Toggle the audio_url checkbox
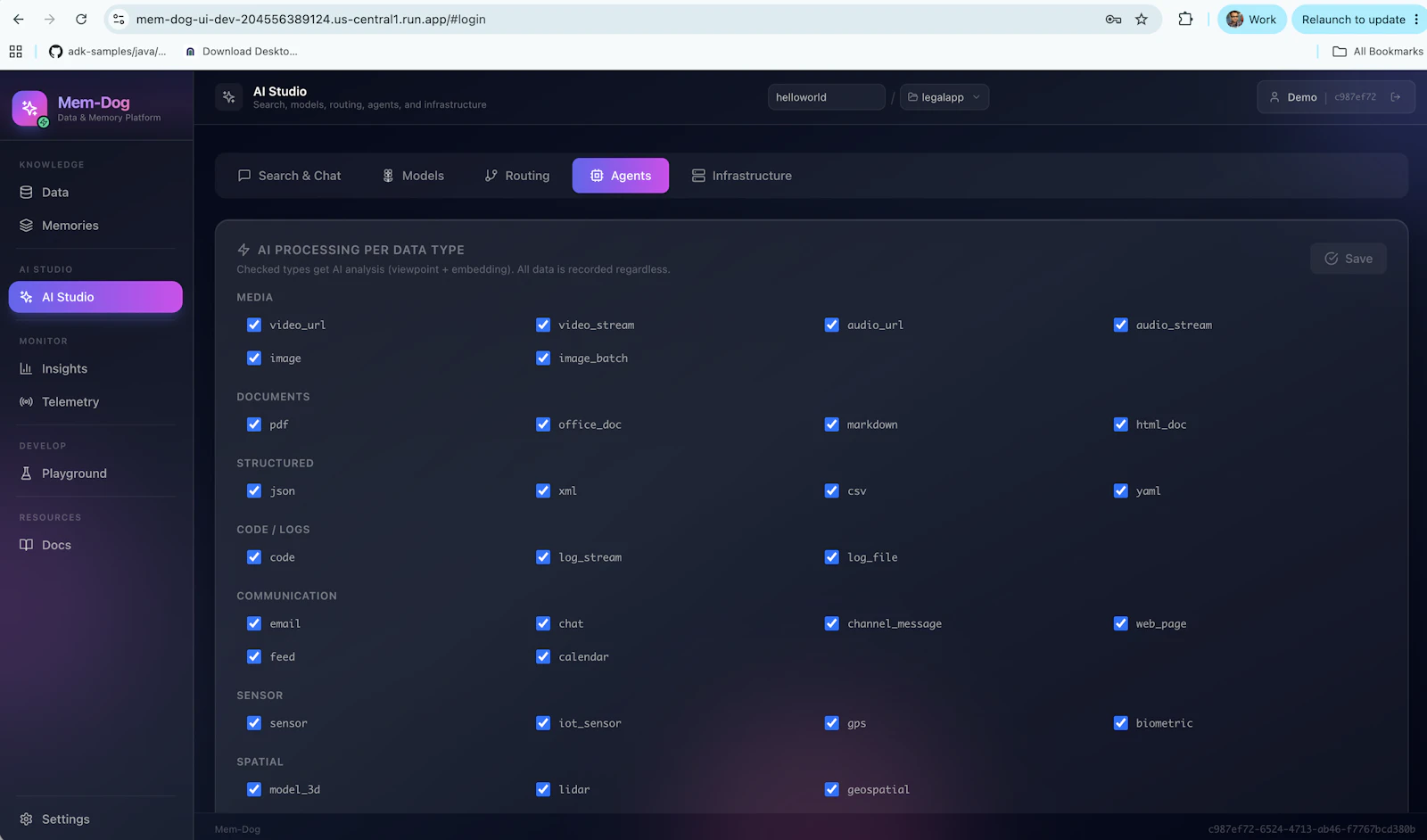Viewport: 1427px width, 840px height. point(832,325)
